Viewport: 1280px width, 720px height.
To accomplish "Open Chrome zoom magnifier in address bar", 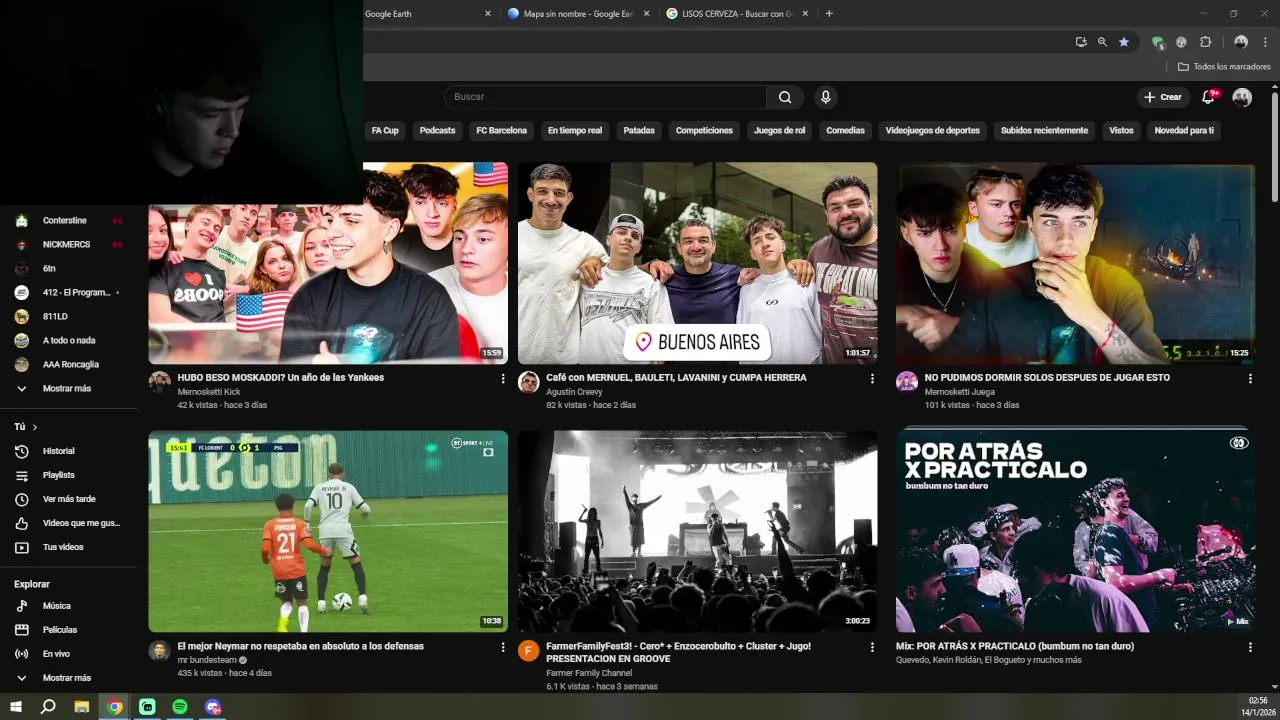I will (x=1102, y=42).
